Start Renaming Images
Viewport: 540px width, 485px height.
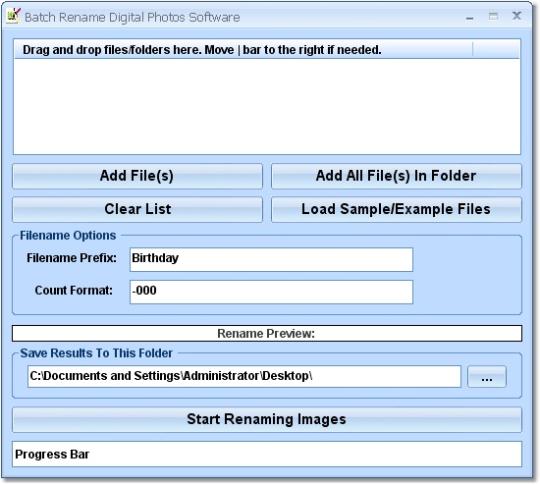click(x=267, y=420)
